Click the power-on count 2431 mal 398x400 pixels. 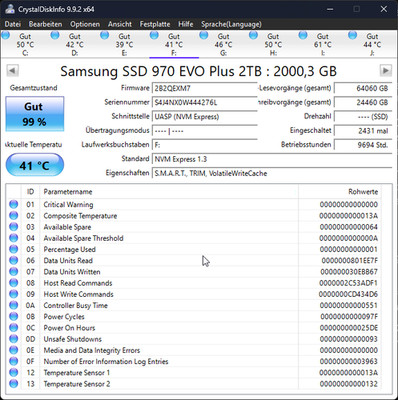363,131
